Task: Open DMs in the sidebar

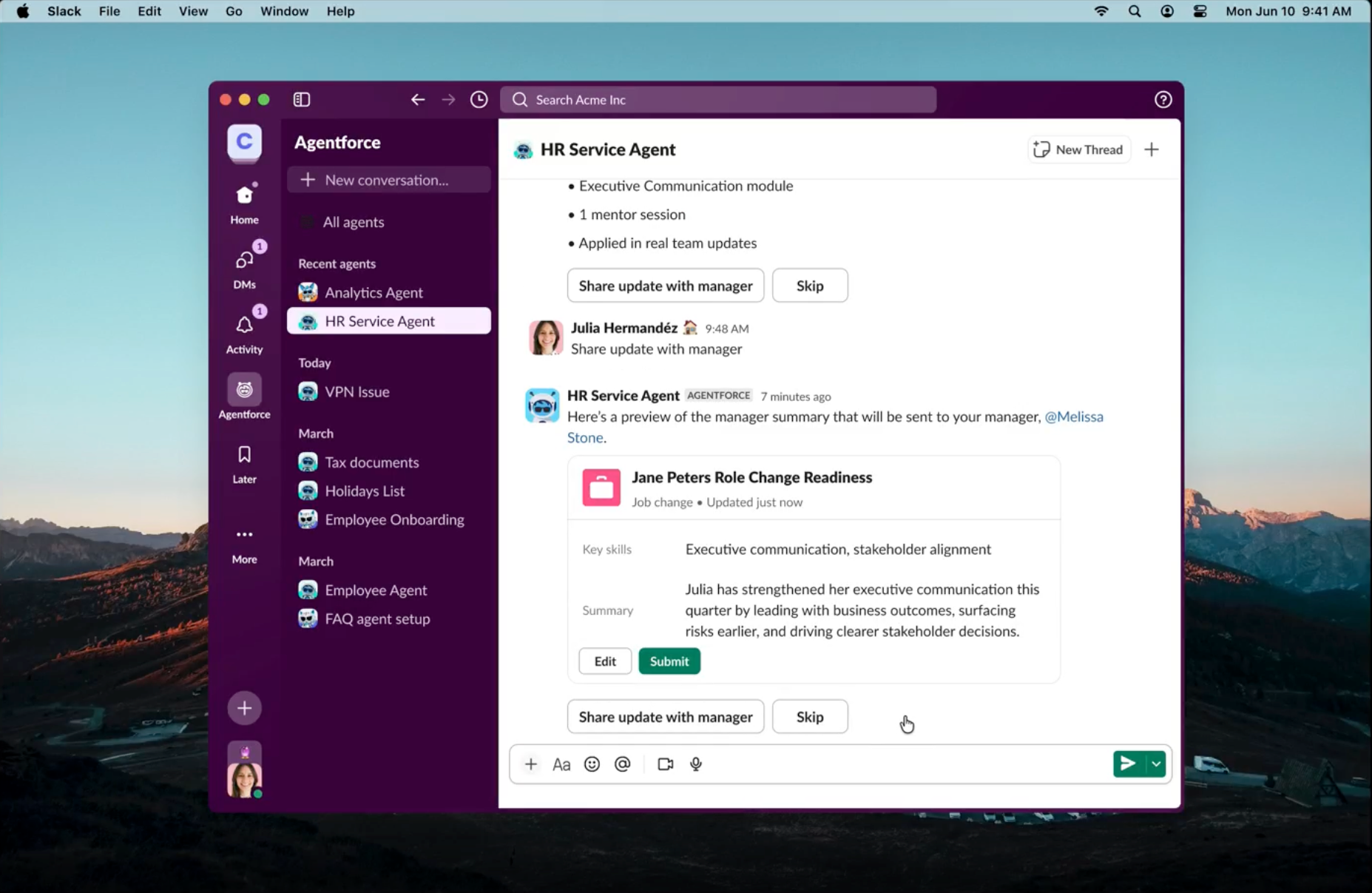Action: (244, 266)
